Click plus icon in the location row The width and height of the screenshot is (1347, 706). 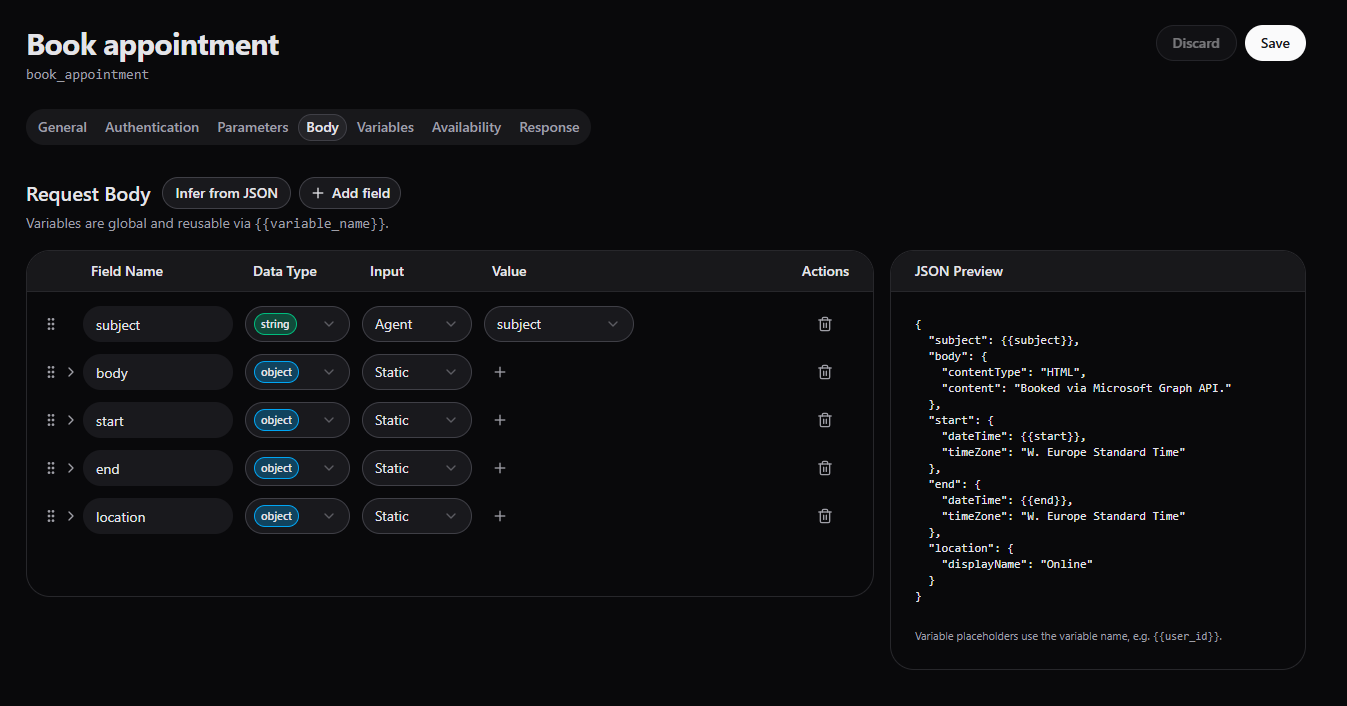pos(500,516)
